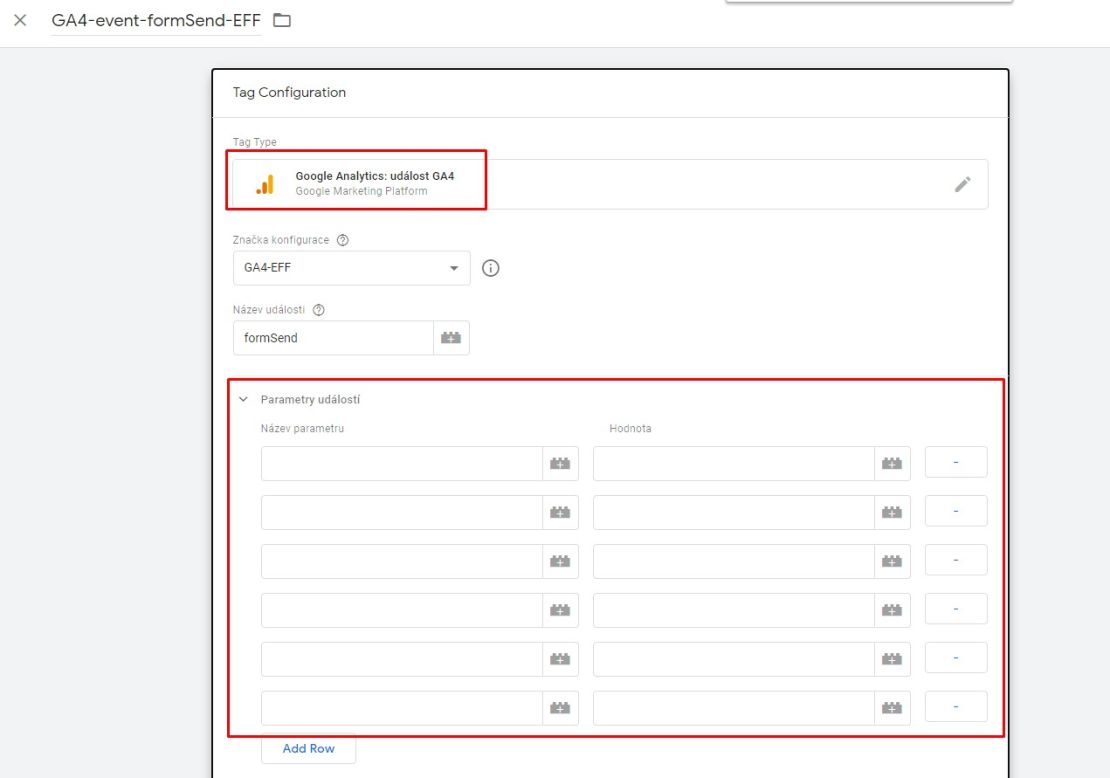Remove the first parameter row

pyautogui.click(x=956, y=462)
